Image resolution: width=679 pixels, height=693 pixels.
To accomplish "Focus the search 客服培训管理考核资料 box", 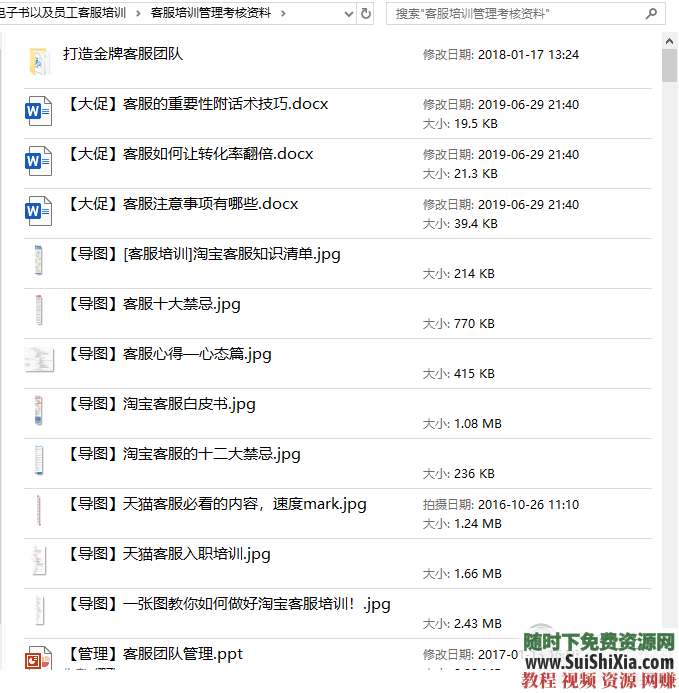I will click(526, 14).
